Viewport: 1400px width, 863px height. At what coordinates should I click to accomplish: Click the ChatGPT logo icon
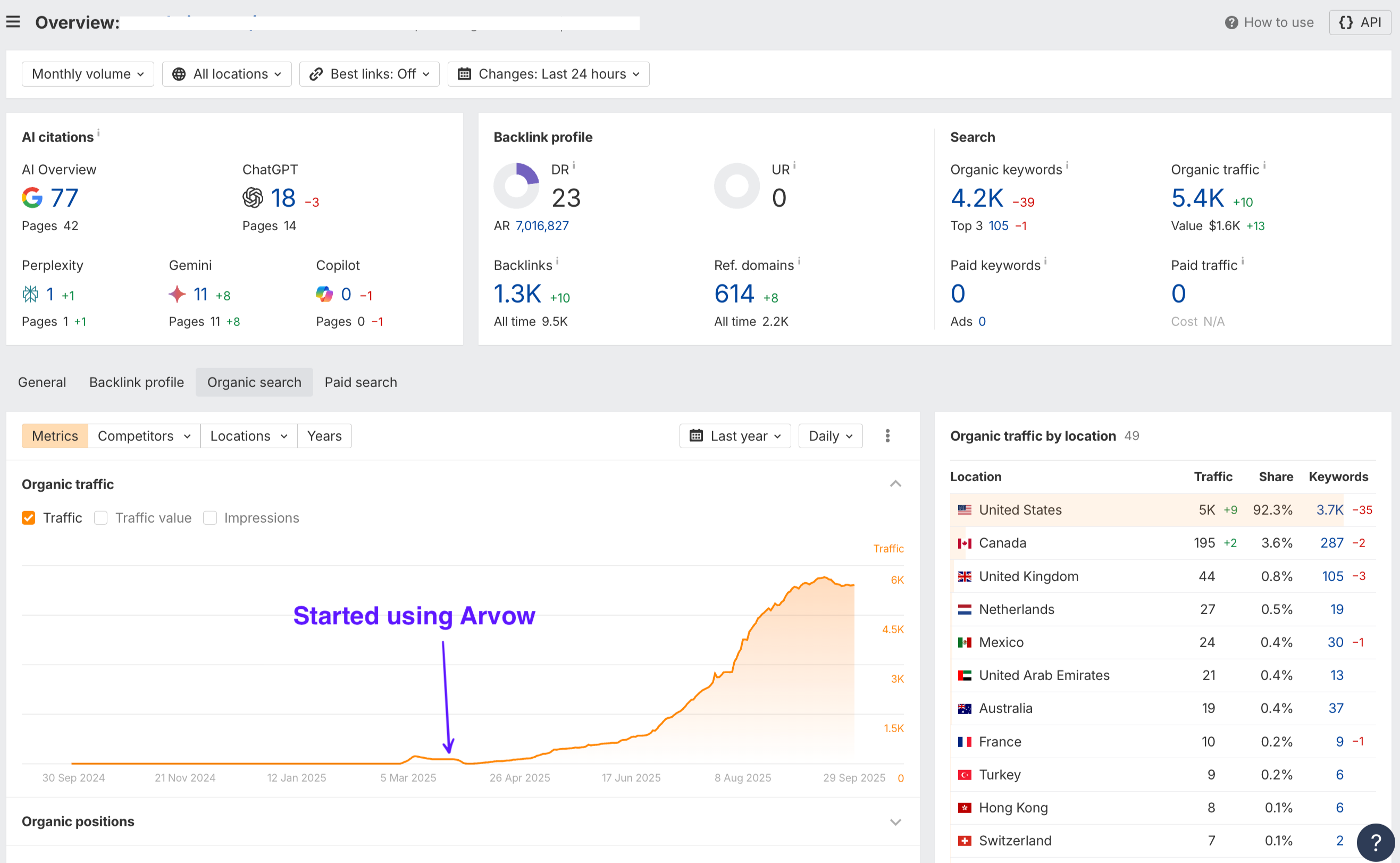pos(253,198)
